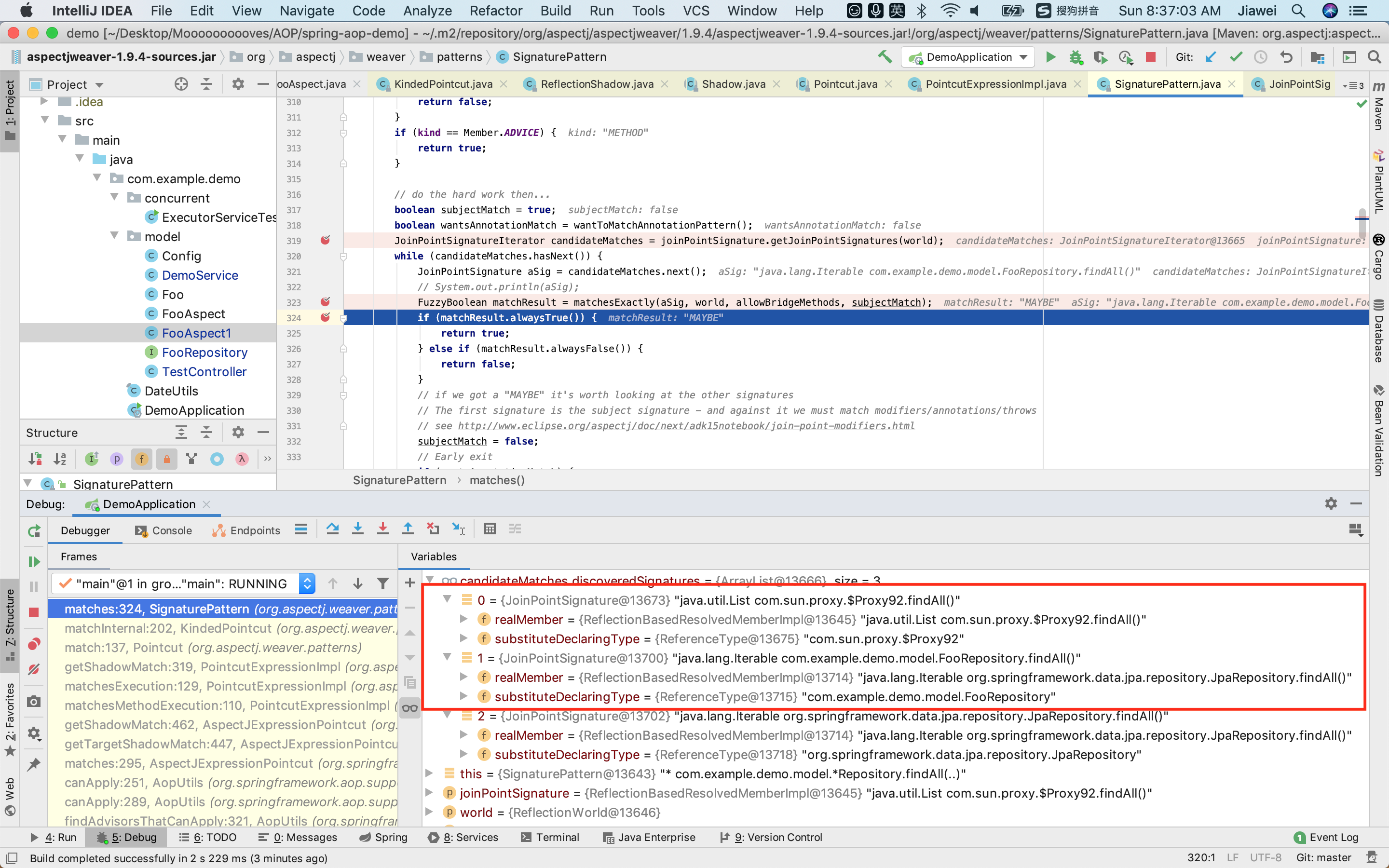1389x868 pixels.
Task: Click the Debug bug icon in toolbar
Action: [x=1076, y=57]
